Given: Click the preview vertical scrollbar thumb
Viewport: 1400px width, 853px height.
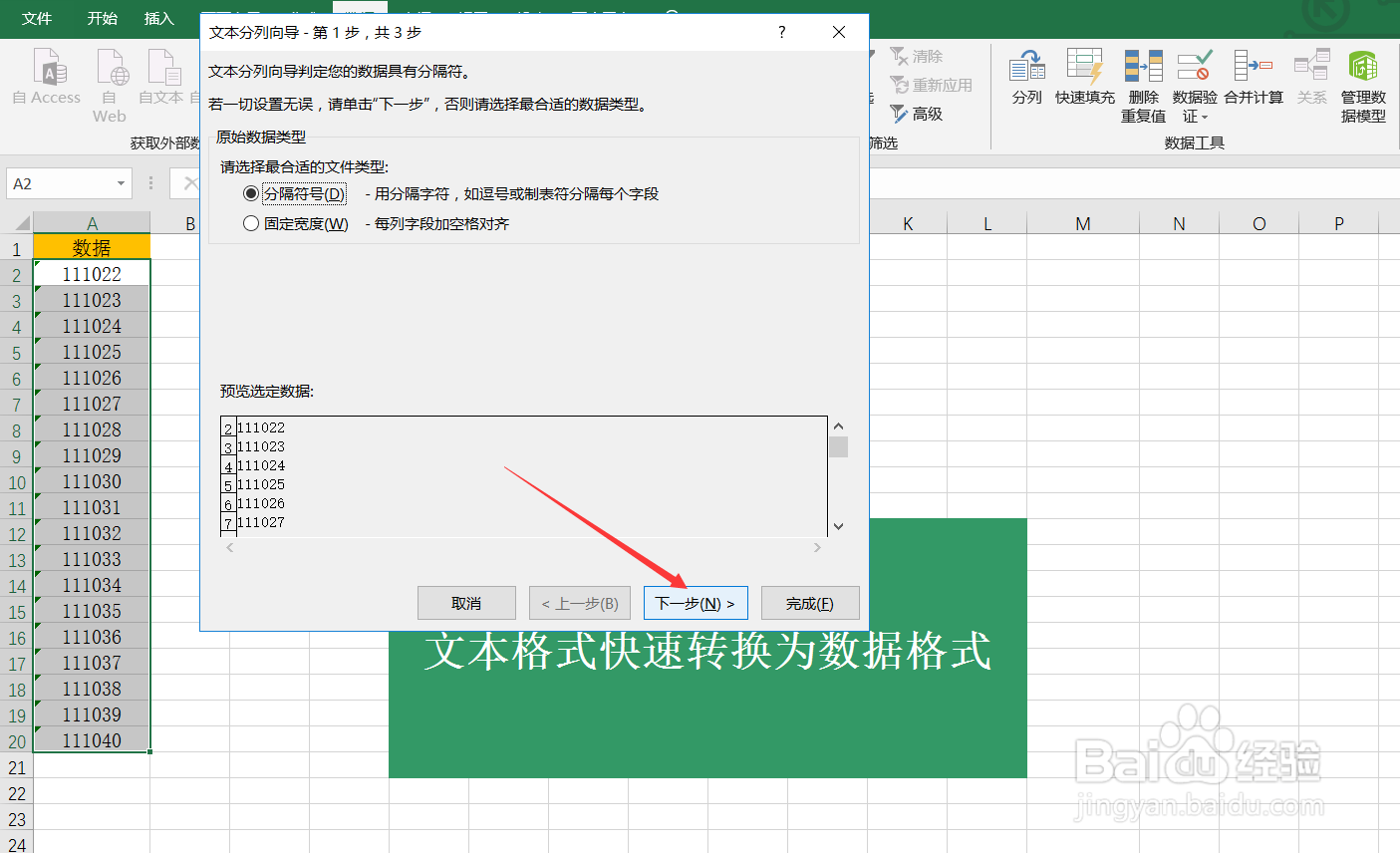Looking at the screenshot, I should 838,445.
